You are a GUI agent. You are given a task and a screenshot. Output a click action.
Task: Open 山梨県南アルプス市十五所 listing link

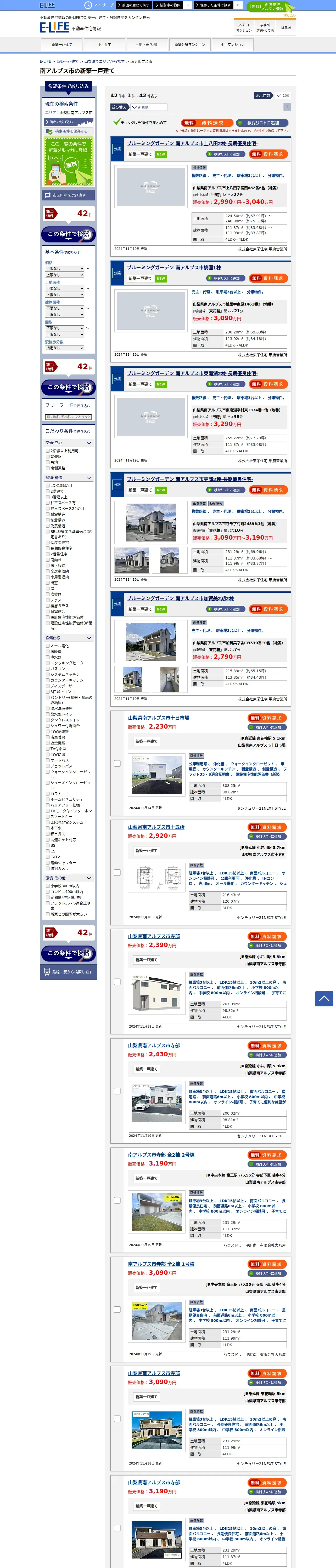(x=156, y=827)
